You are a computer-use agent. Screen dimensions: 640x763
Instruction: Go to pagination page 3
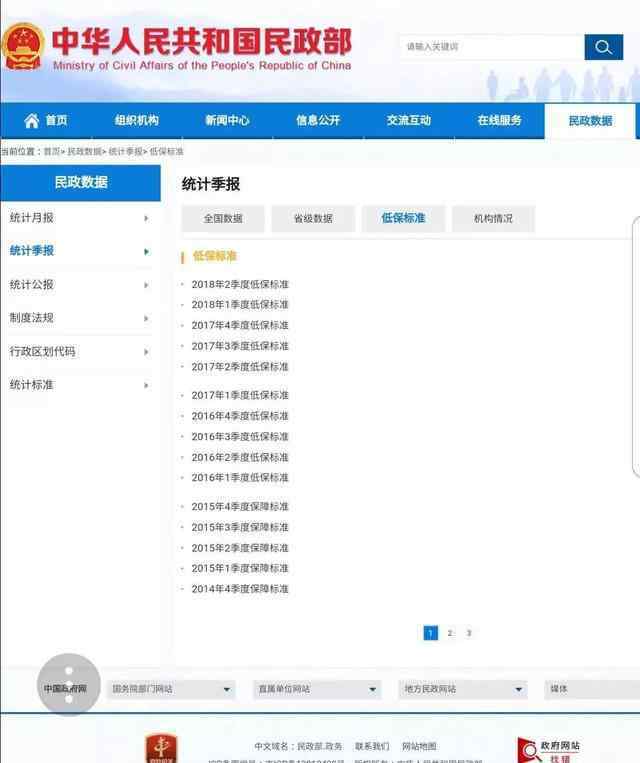469,633
